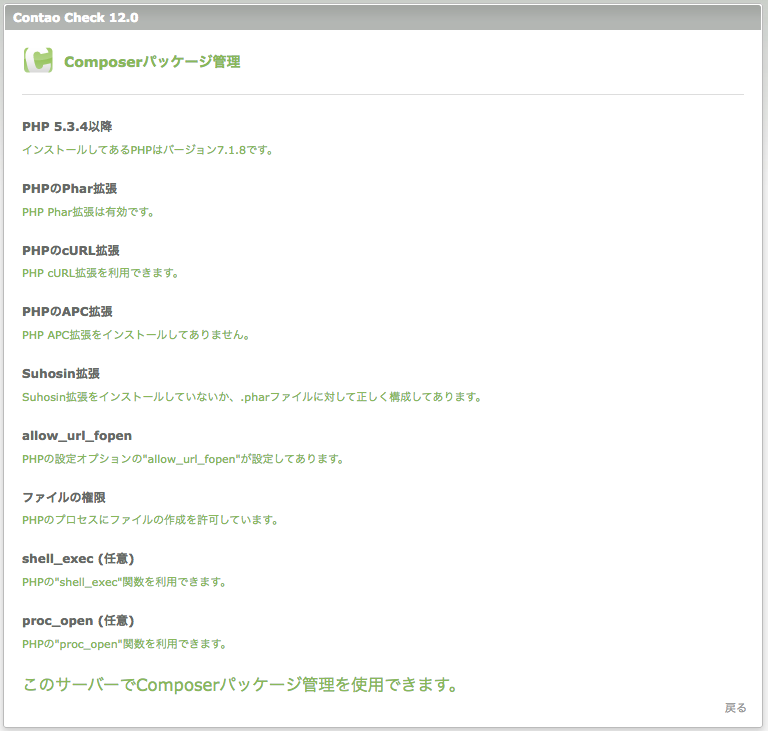Click 'PHP Phar拡張は有効です。' message
The image size is (768, 731).
88,212
